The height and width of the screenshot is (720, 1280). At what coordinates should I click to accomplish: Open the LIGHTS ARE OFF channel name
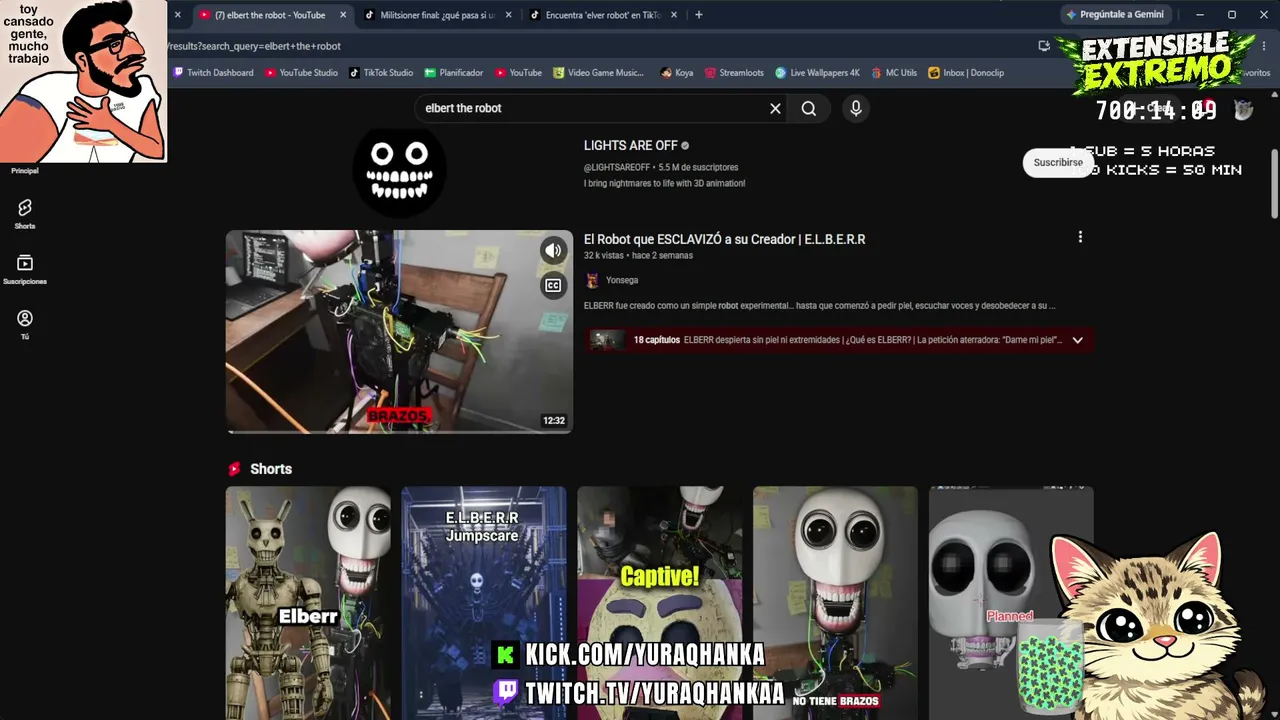(x=631, y=146)
